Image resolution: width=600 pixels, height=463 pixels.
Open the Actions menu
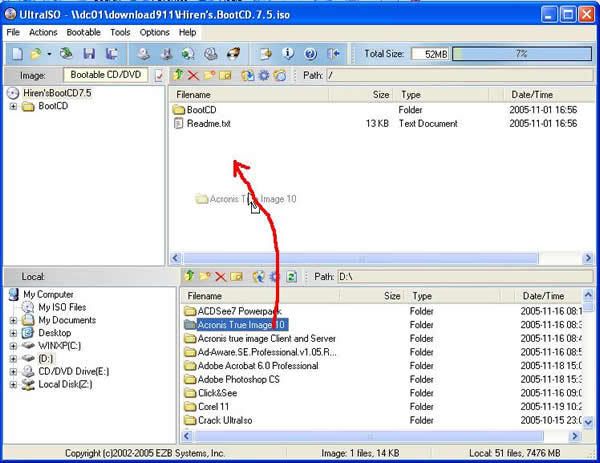43,33
